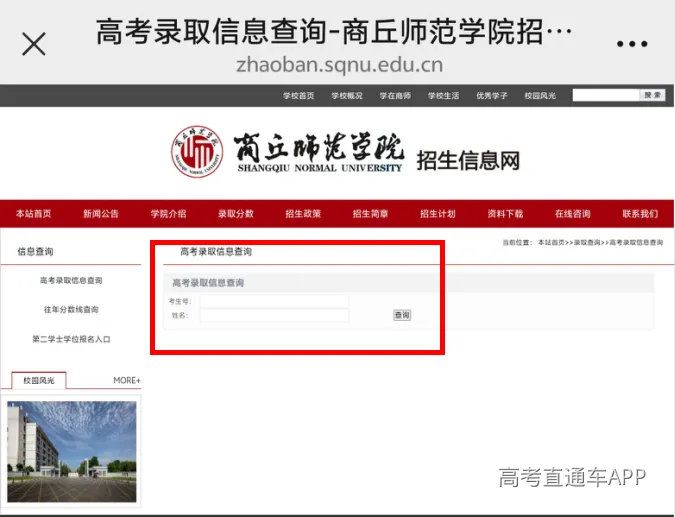Open 第二学士学位报名入口 in sidebar
Viewport: 675px width, 517px height.
[71, 339]
